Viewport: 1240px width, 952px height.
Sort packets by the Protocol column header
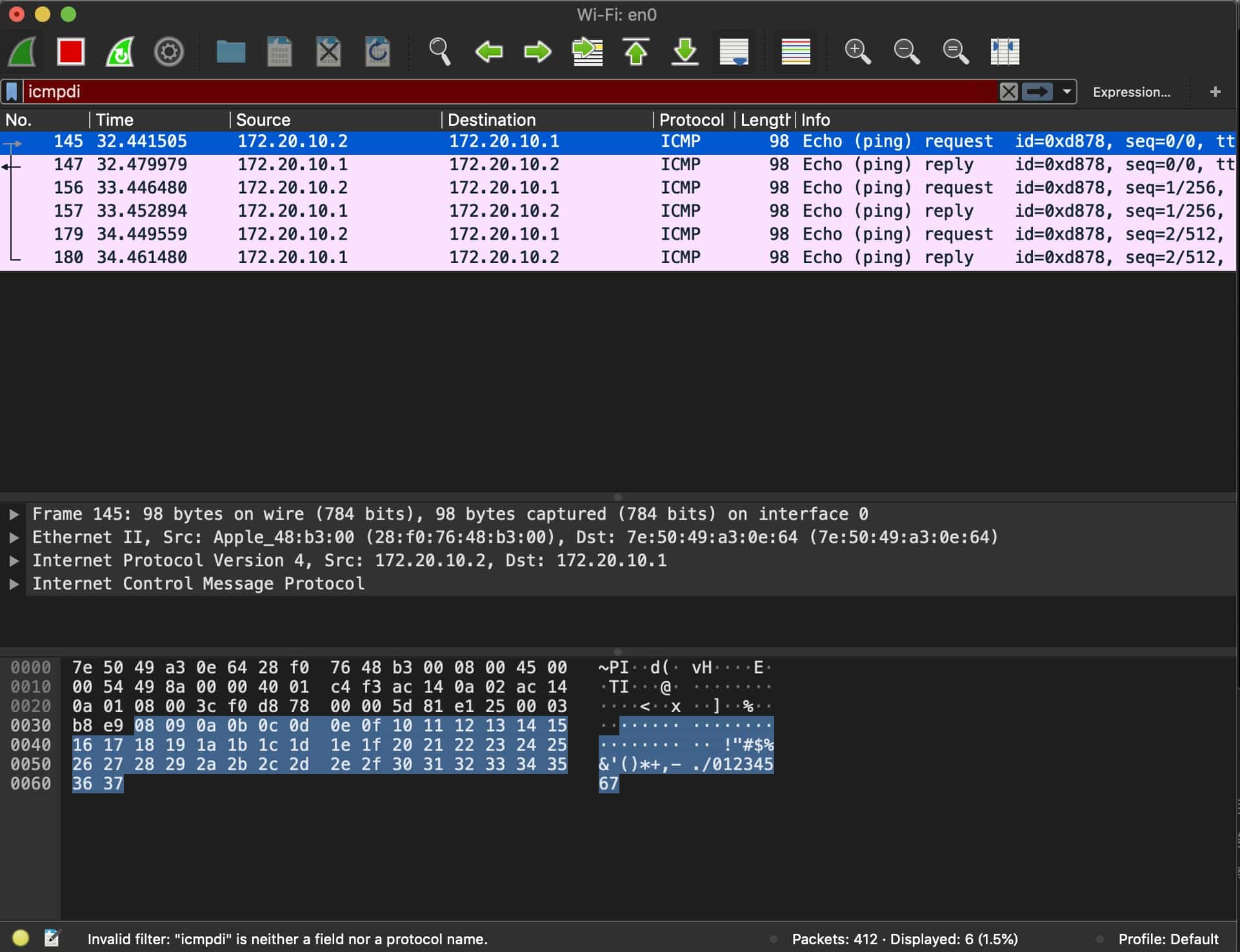click(x=691, y=120)
